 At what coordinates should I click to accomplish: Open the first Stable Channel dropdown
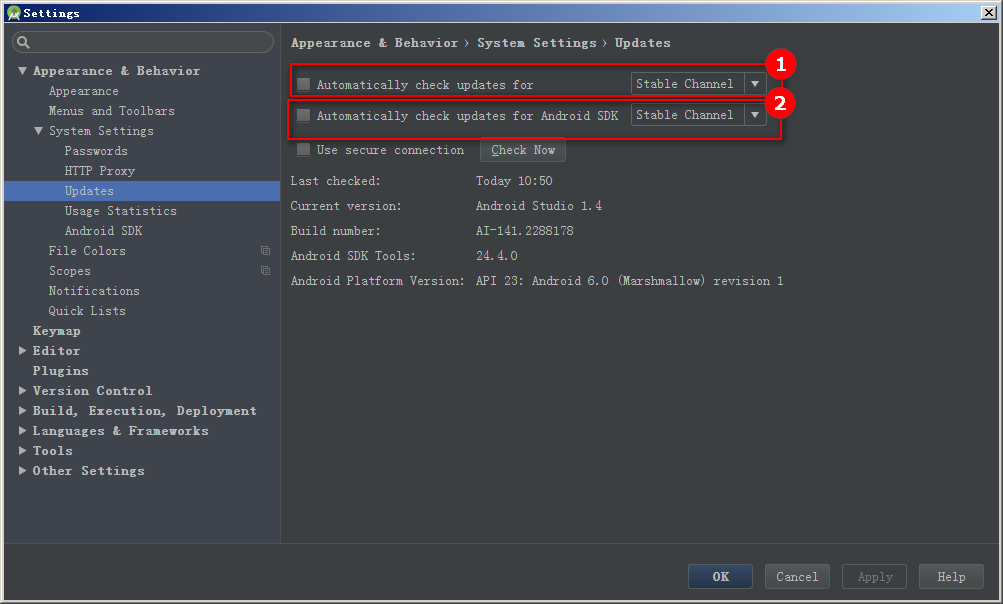tap(699, 84)
